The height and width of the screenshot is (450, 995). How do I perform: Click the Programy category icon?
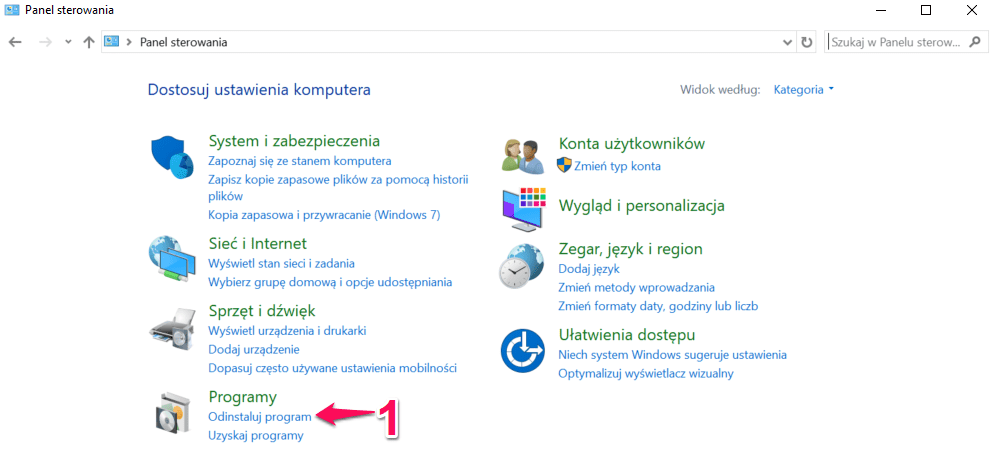coord(171,413)
